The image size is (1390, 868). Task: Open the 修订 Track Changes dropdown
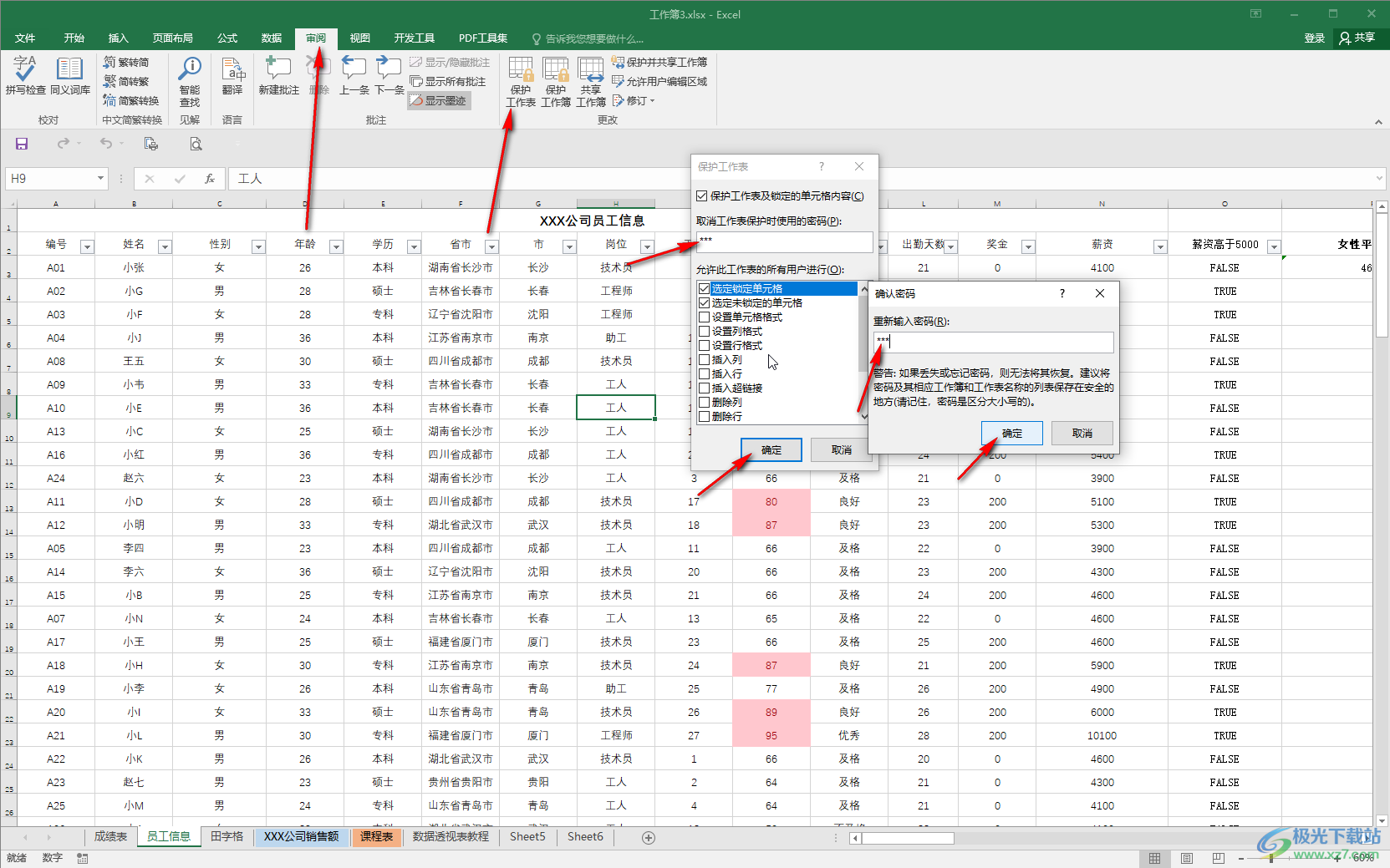634,101
